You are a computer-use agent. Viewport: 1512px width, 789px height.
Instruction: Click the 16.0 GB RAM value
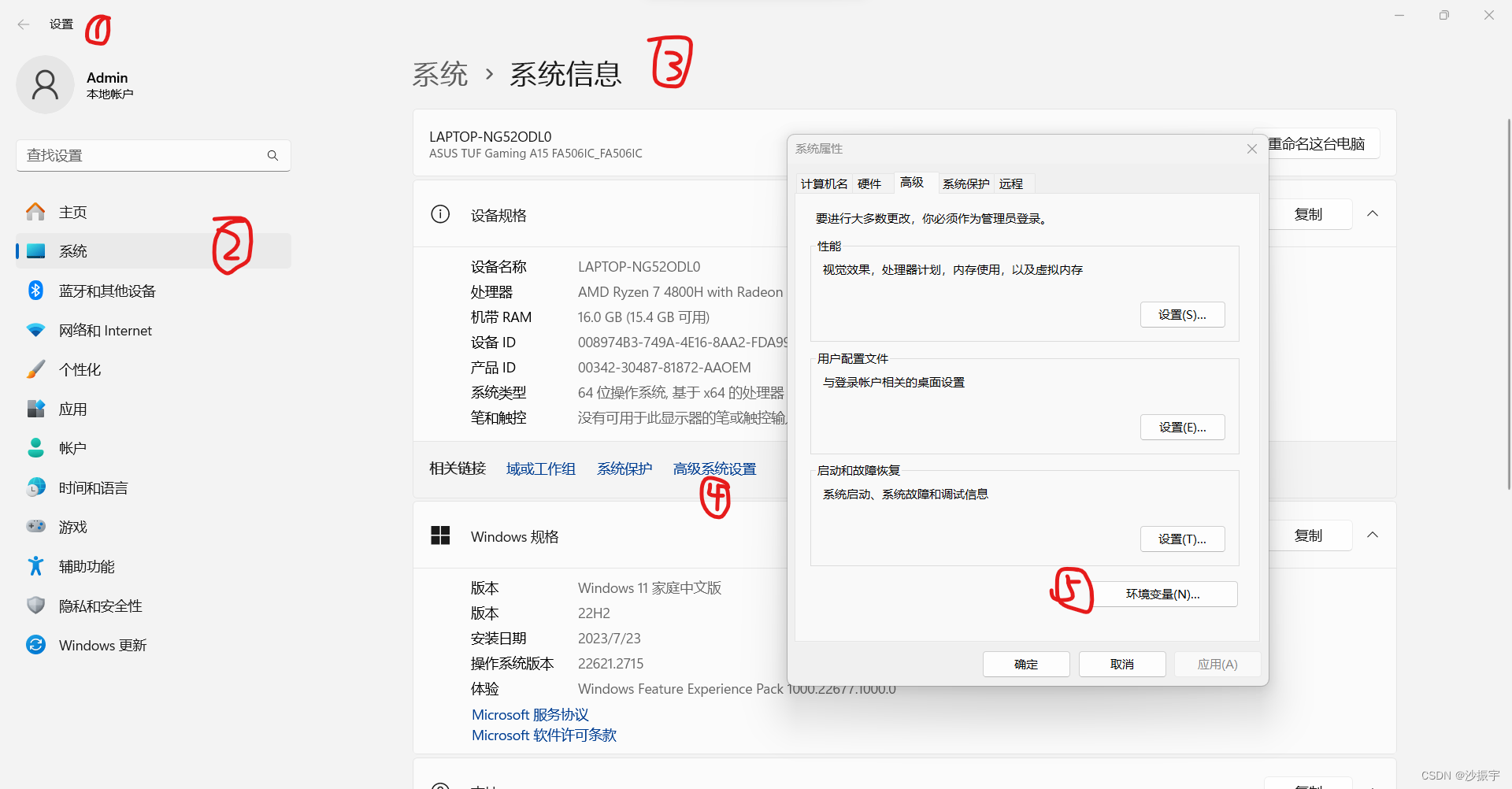[x=643, y=317]
